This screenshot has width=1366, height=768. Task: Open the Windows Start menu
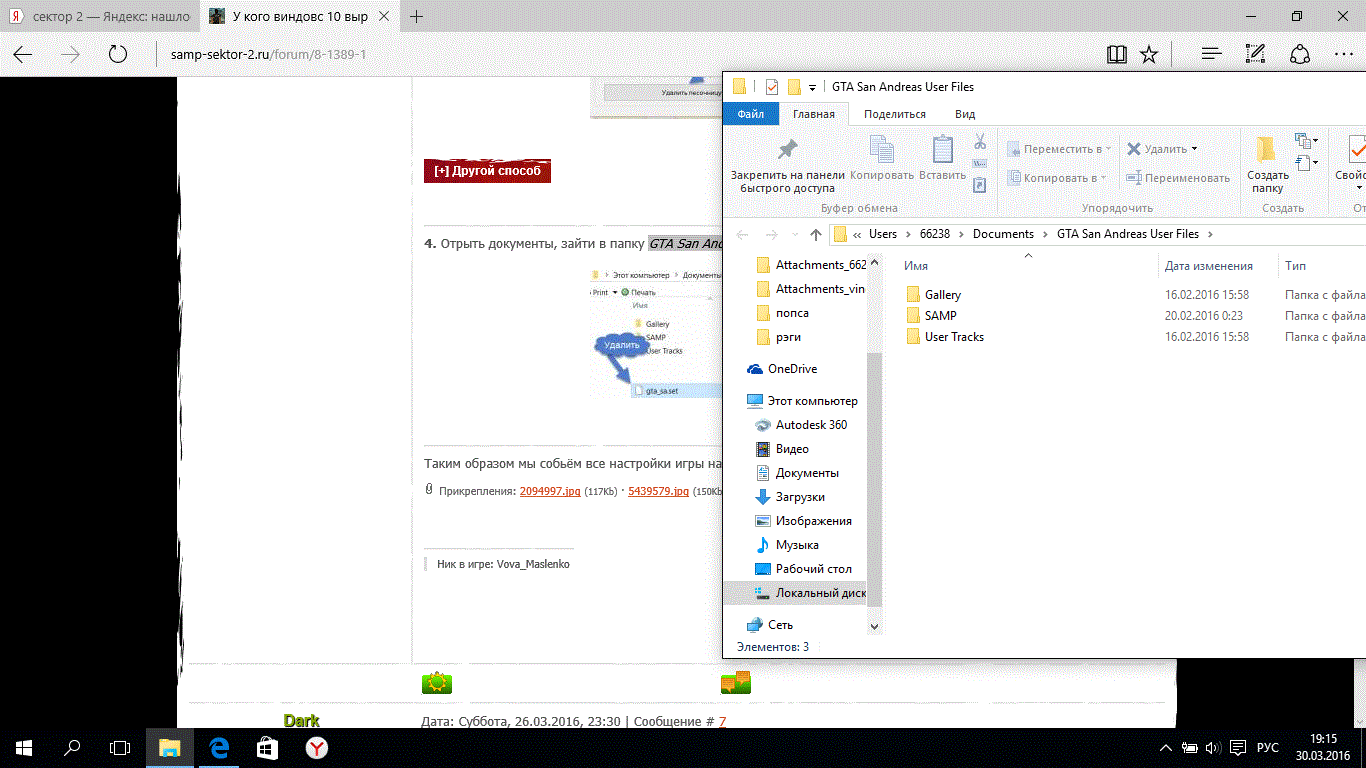(x=24, y=747)
